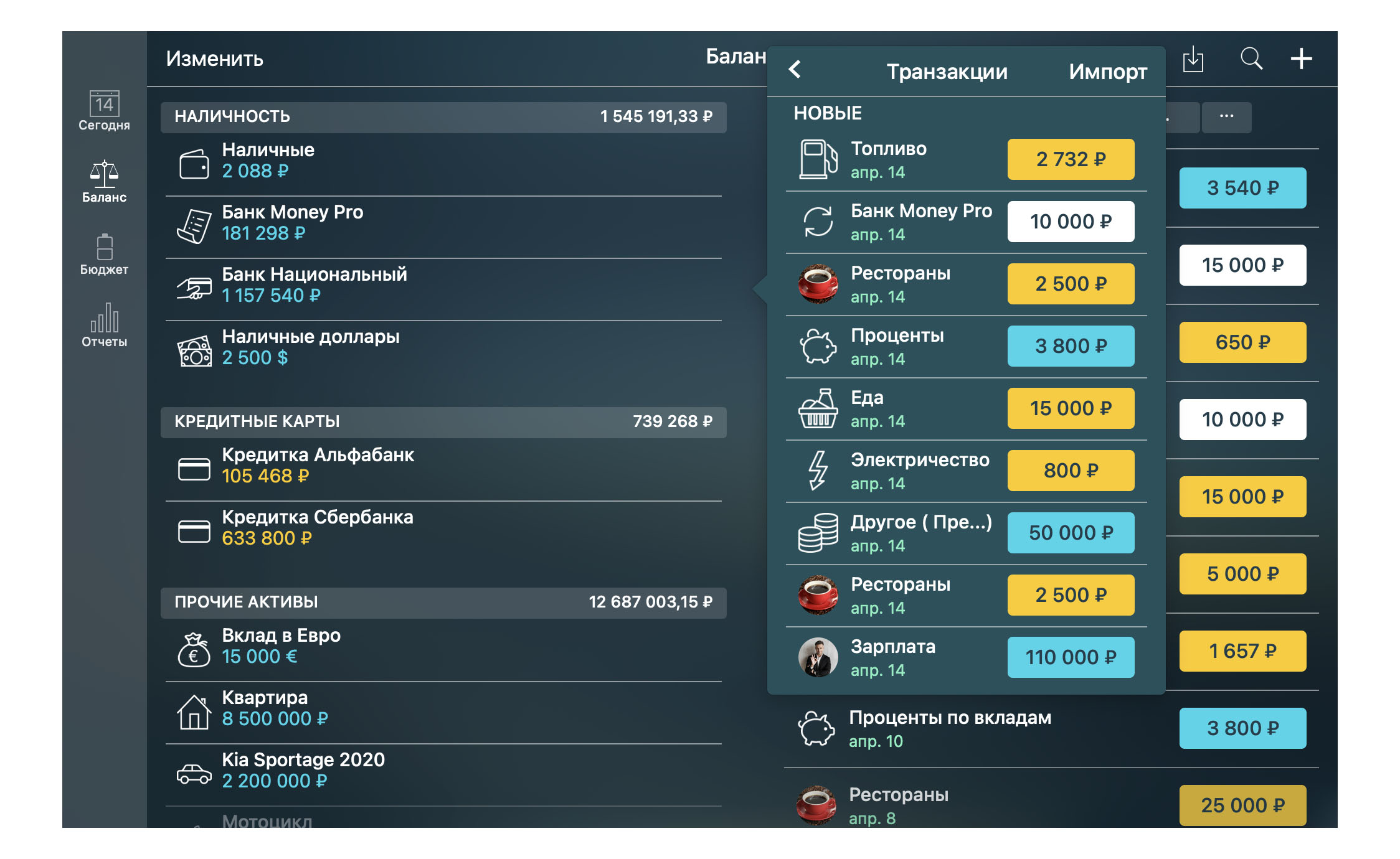Open search with the magnifier icon
The height and width of the screenshot is (859, 1400).
coord(1251,59)
